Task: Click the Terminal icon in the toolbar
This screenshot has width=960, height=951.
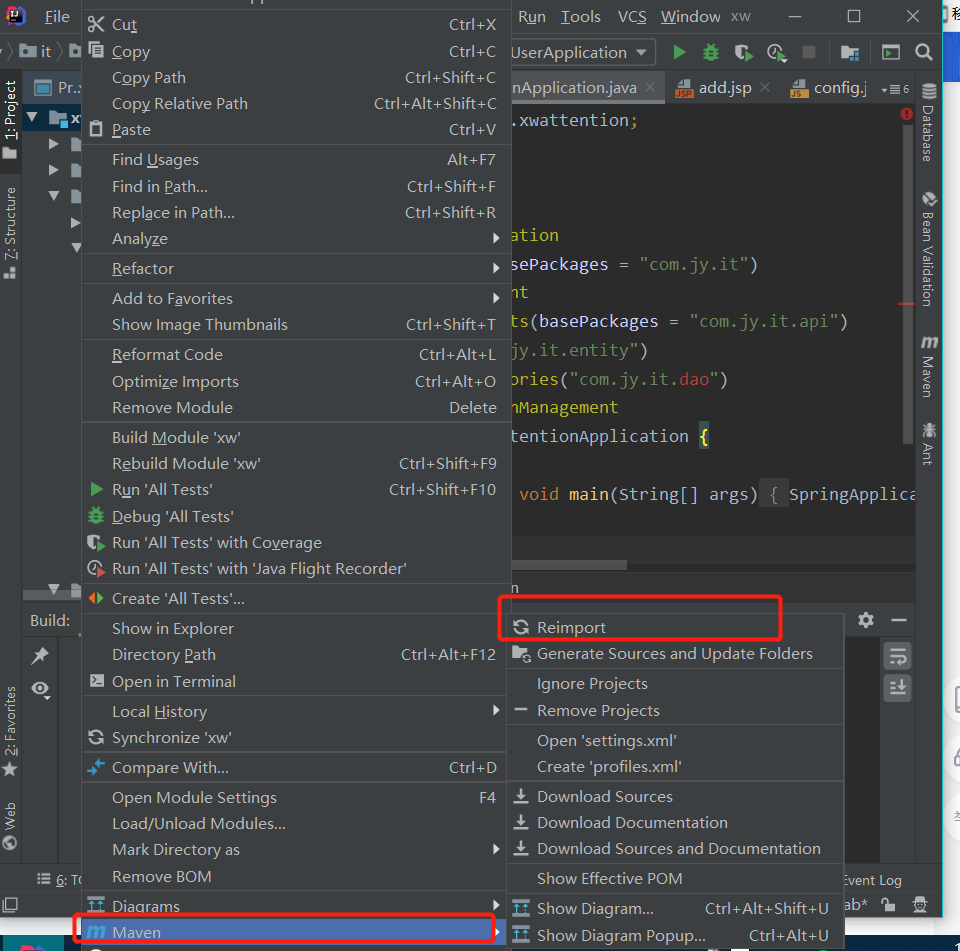Action: point(890,51)
